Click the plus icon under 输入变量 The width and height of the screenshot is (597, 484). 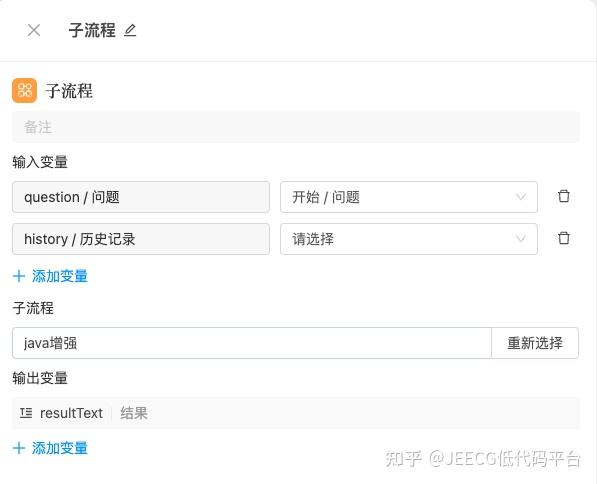19,276
